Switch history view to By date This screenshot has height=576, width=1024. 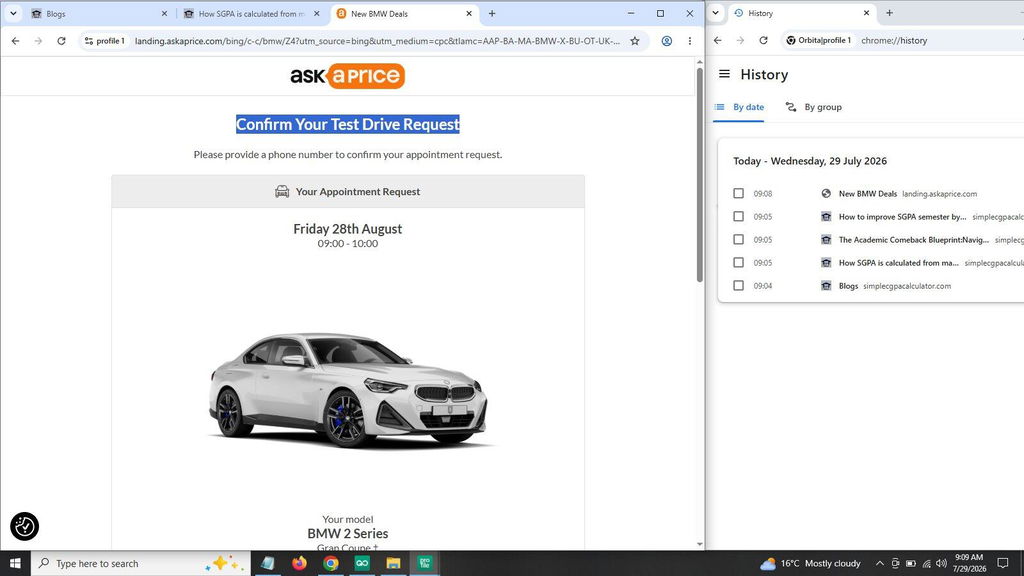[x=739, y=107]
